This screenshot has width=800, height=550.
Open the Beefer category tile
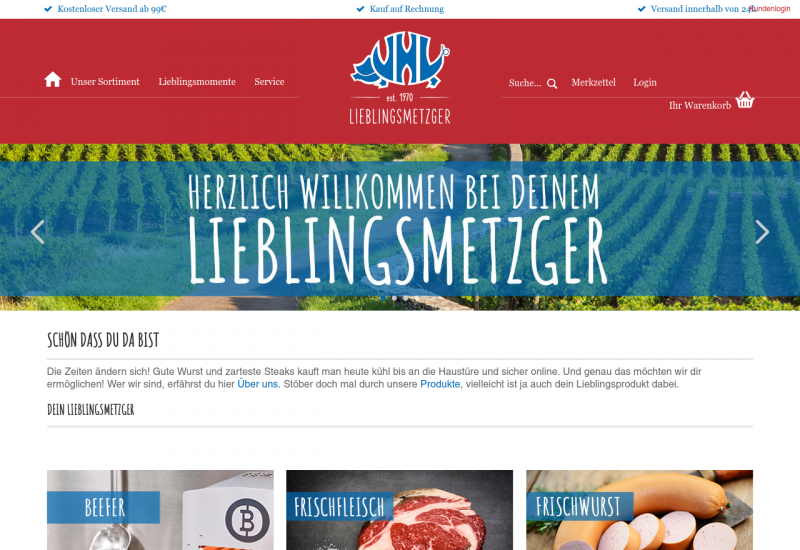coord(160,510)
